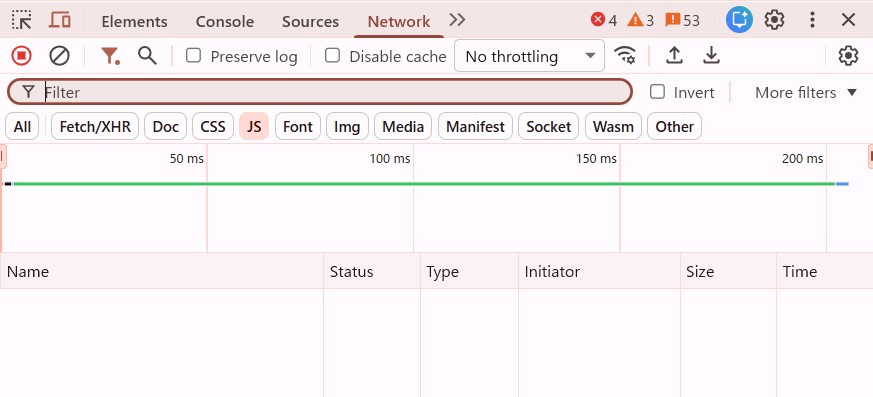Show more DevTools tabs via chevrons

point(457,20)
